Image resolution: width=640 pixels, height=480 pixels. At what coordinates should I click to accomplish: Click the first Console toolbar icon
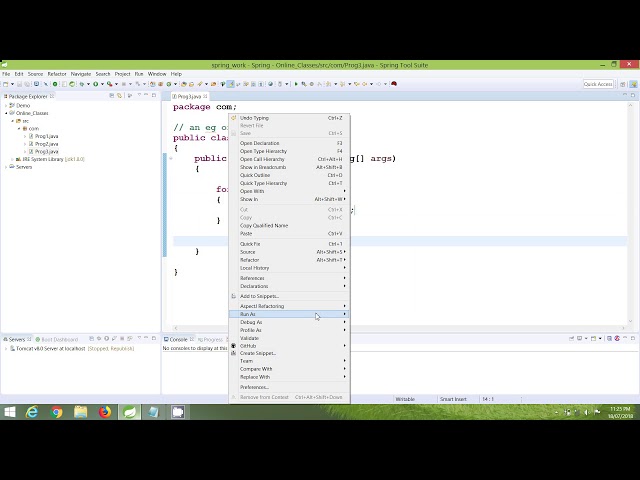(571, 338)
